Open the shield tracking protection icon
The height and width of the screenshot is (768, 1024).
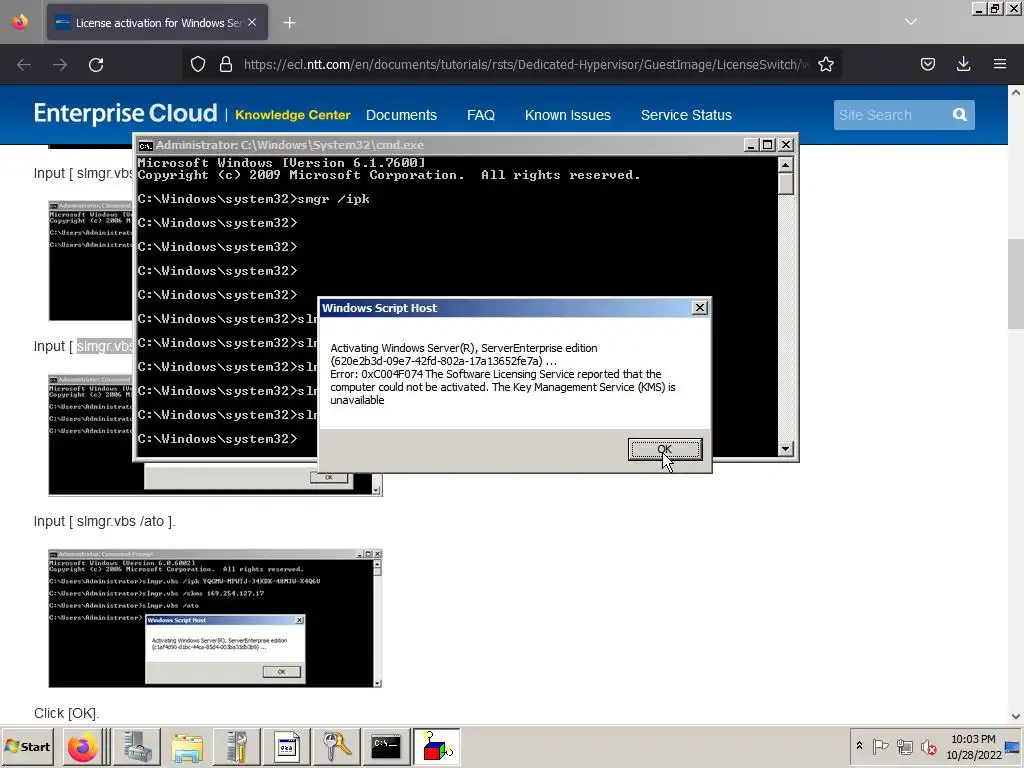(x=198, y=64)
